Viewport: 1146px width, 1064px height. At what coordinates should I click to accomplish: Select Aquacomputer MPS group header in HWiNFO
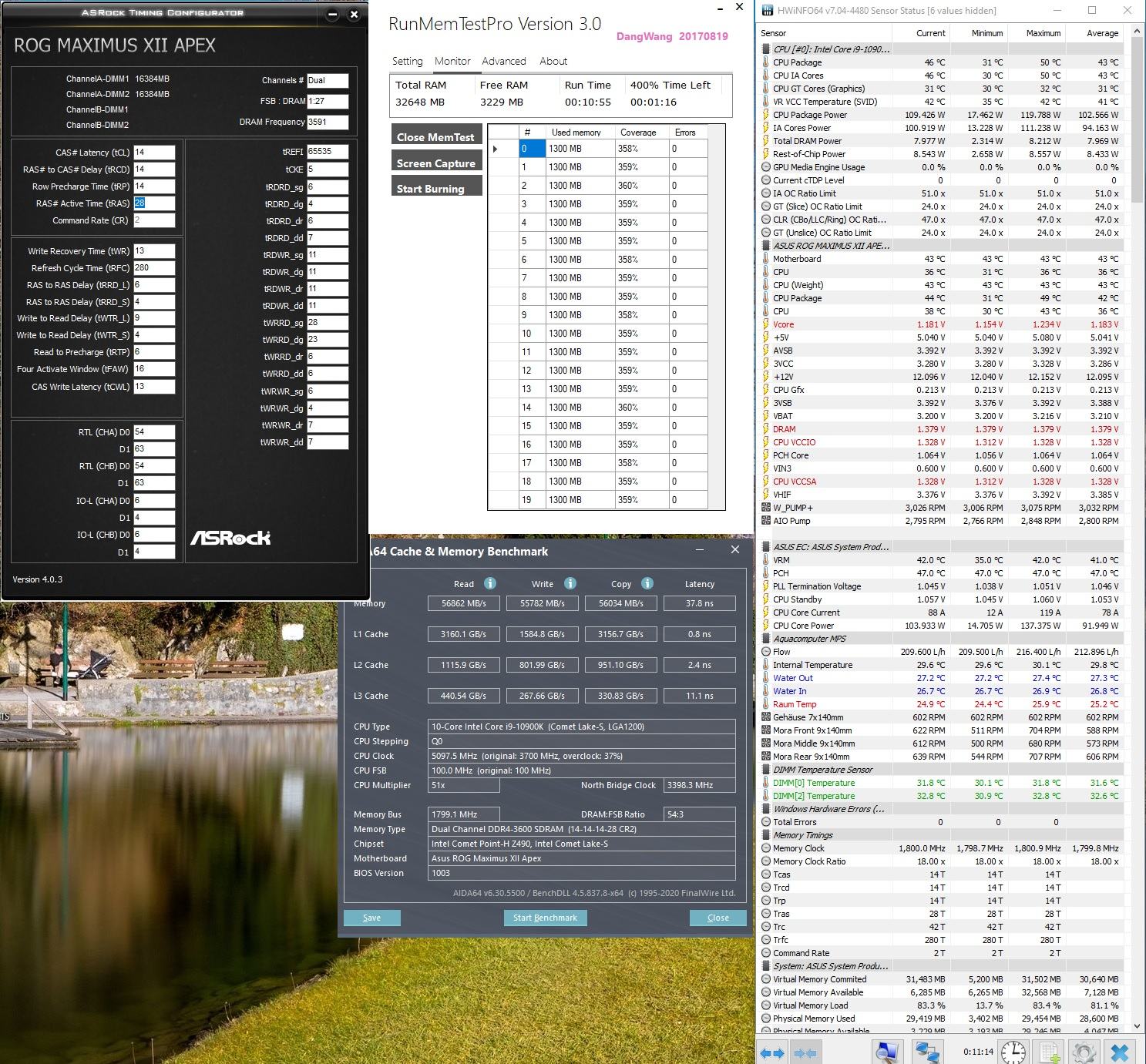click(x=809, y=639)
